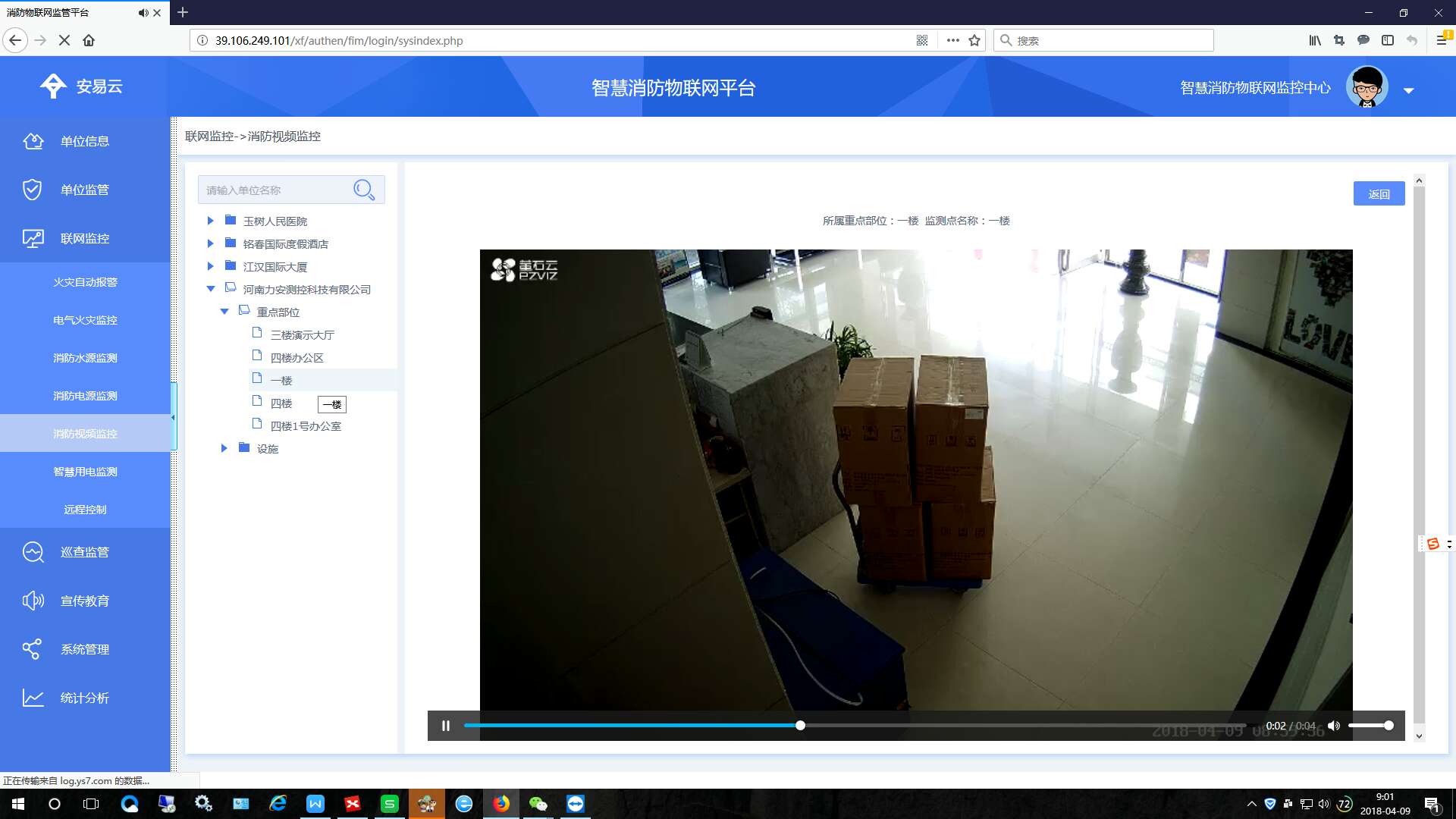Open a new browser tab
The height and width of the screenshot is (819, 1456).
point(183,12)
